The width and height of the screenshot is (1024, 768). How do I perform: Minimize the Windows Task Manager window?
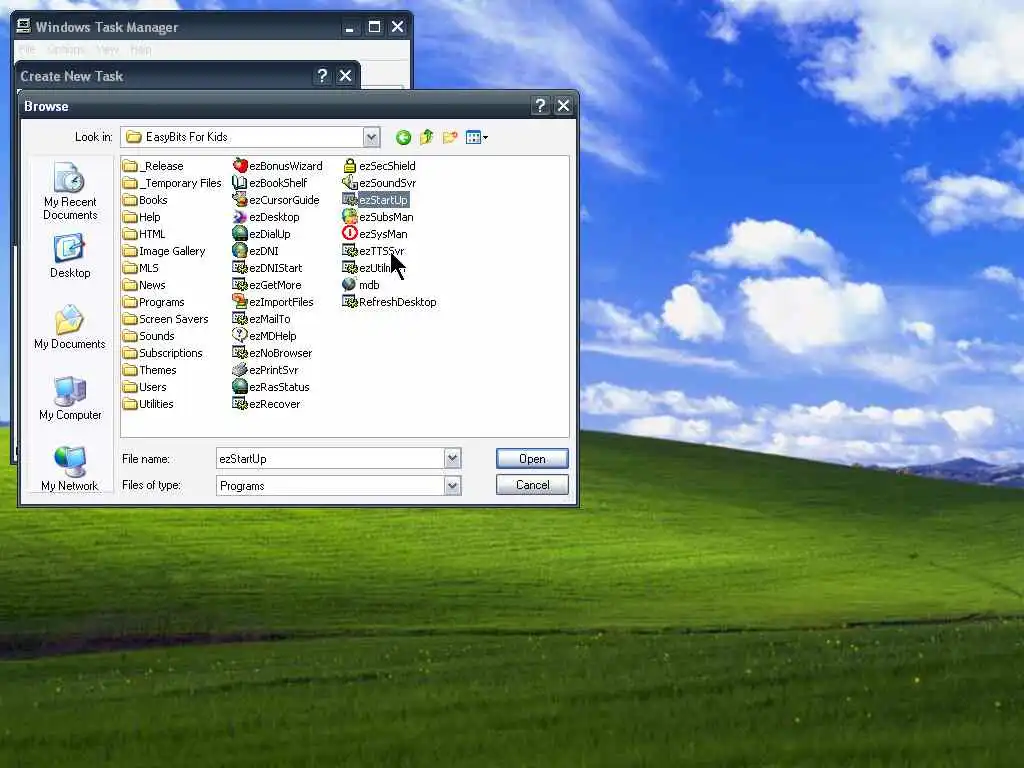[x=350, y=27]
